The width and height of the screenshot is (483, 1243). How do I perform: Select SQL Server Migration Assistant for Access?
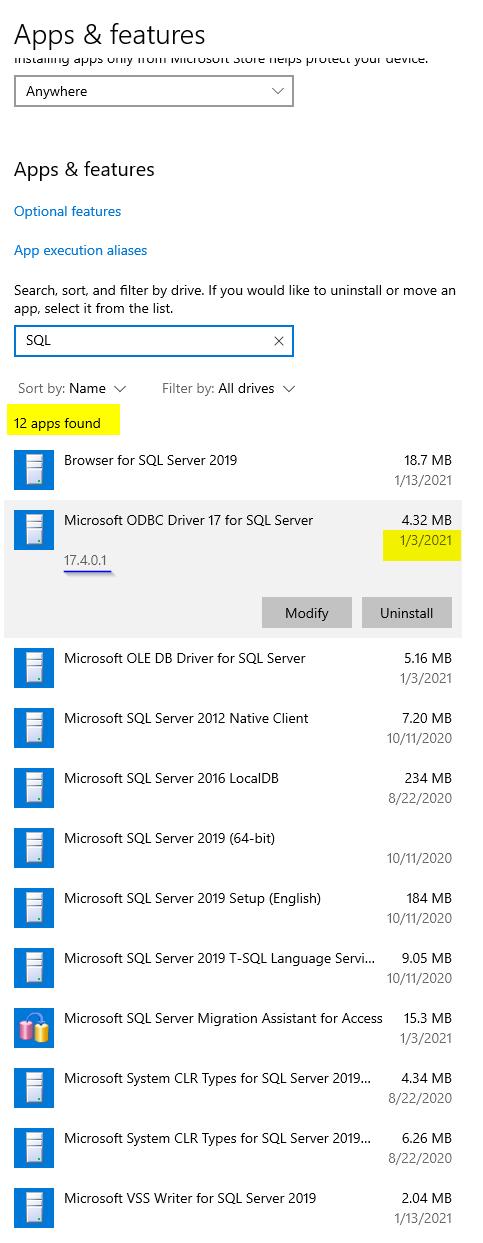(233, 1028)
